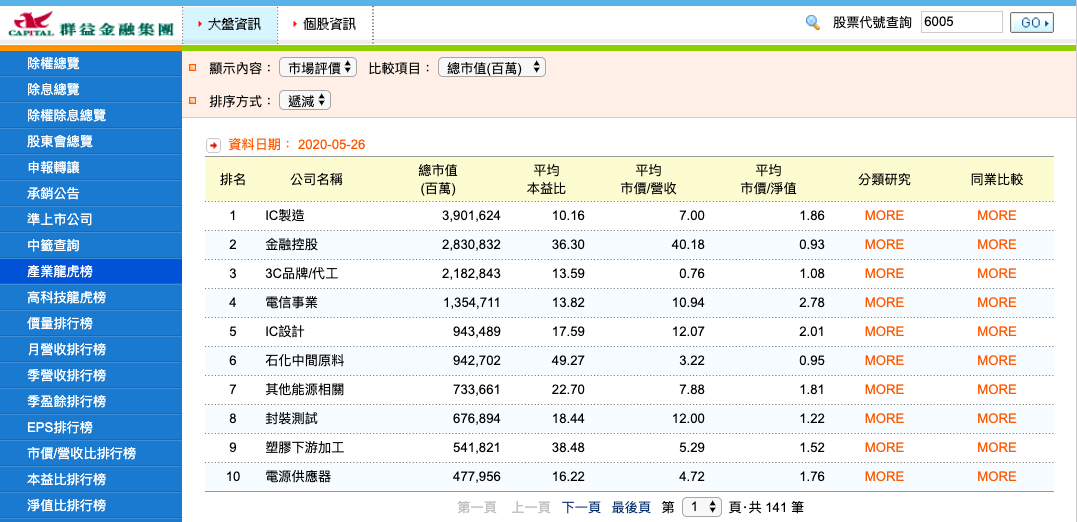Screen dimensions: 1077x522
Task: Open 同業比較 MORE for 電源供應器
Action: tap(997, 476)
